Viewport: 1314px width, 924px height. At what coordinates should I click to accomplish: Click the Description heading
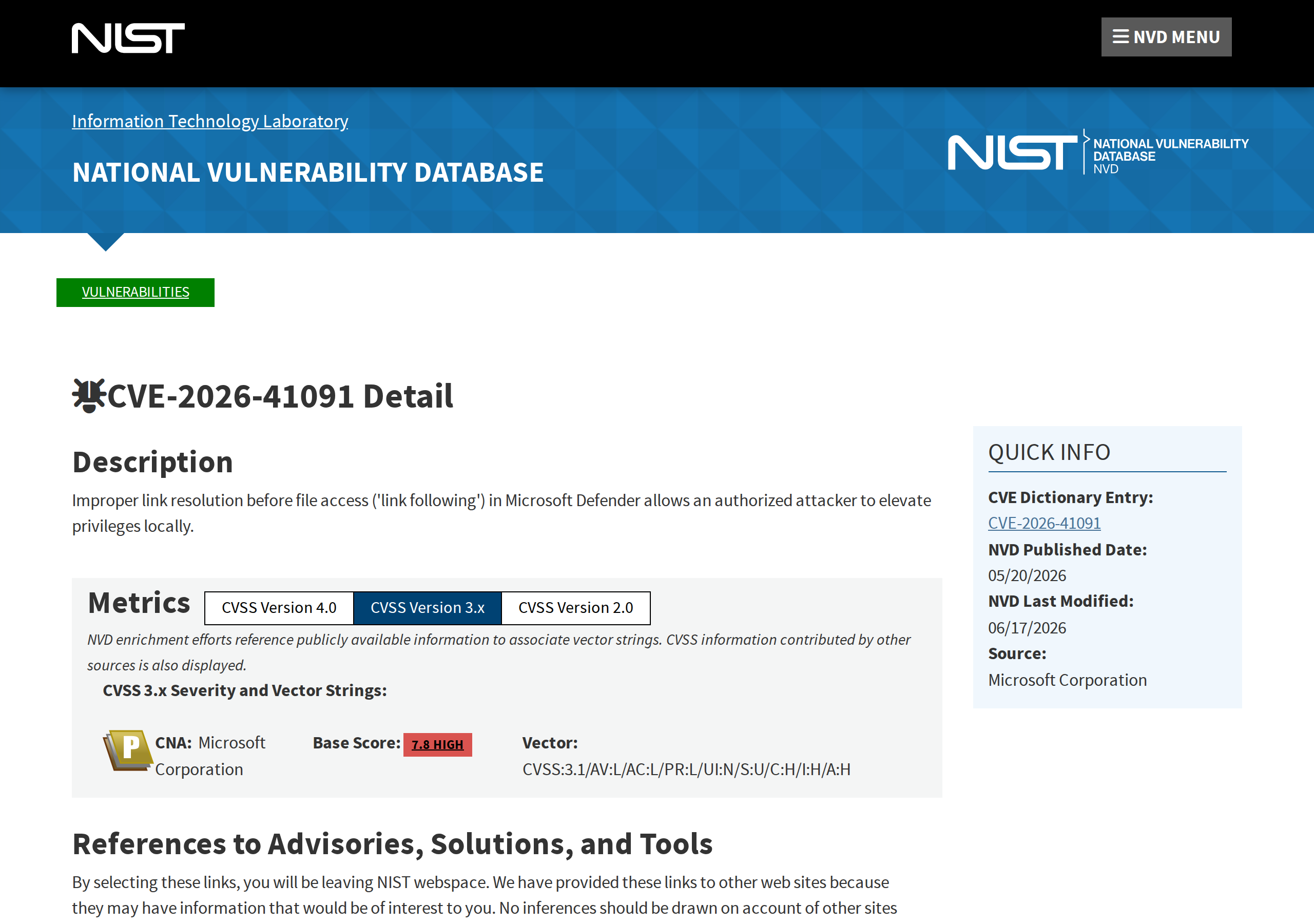[152, 462]
